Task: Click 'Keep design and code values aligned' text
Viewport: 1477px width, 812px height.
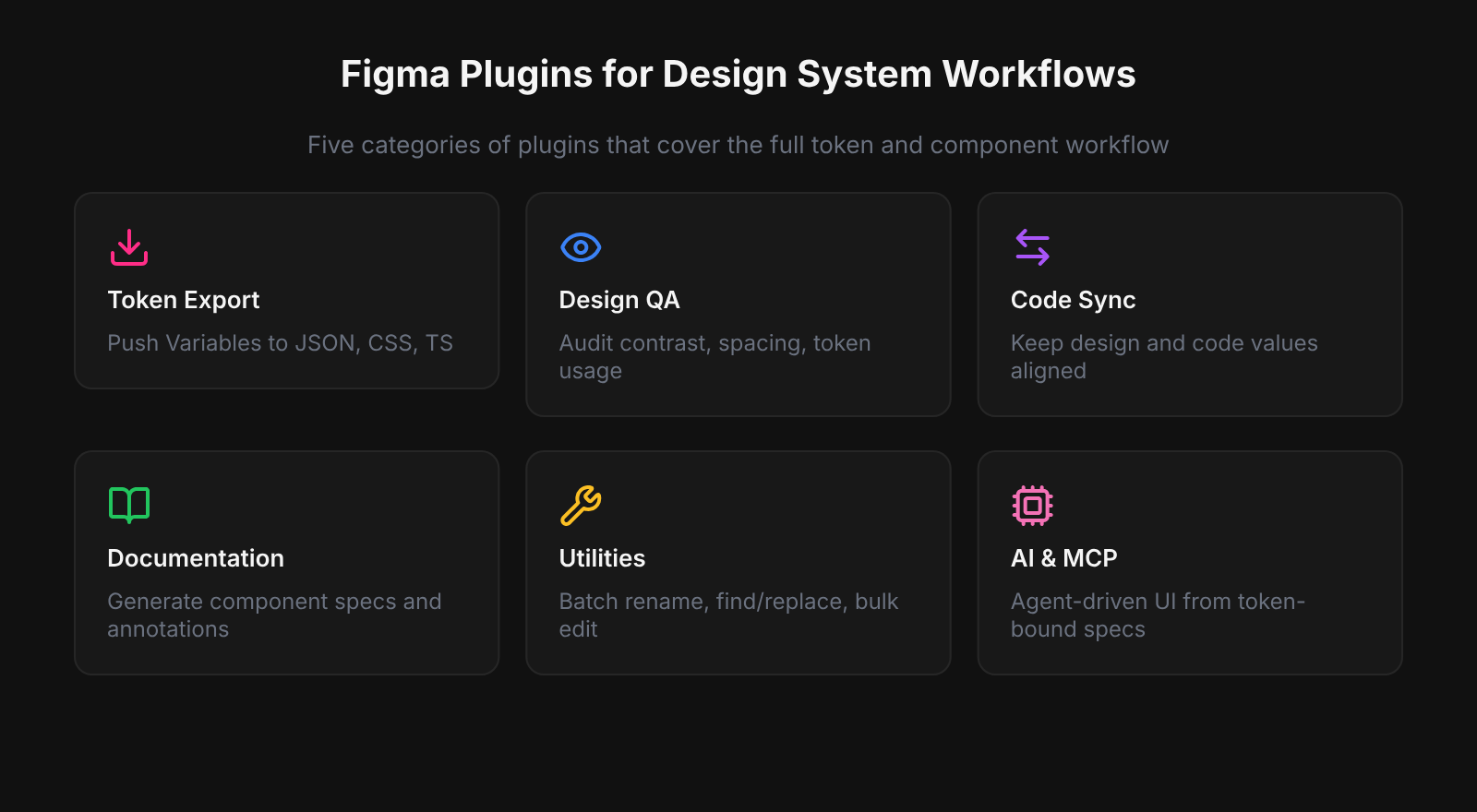Action: 1164,357
